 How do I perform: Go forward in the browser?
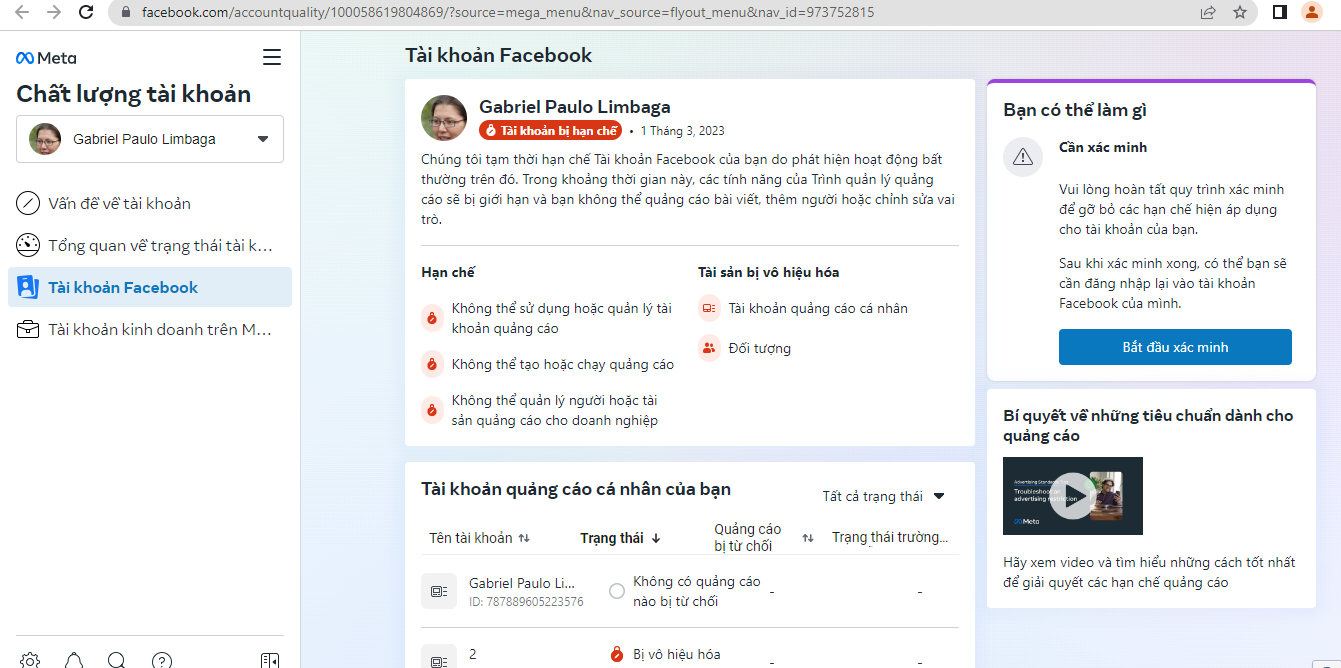click(x=54, y=12)
